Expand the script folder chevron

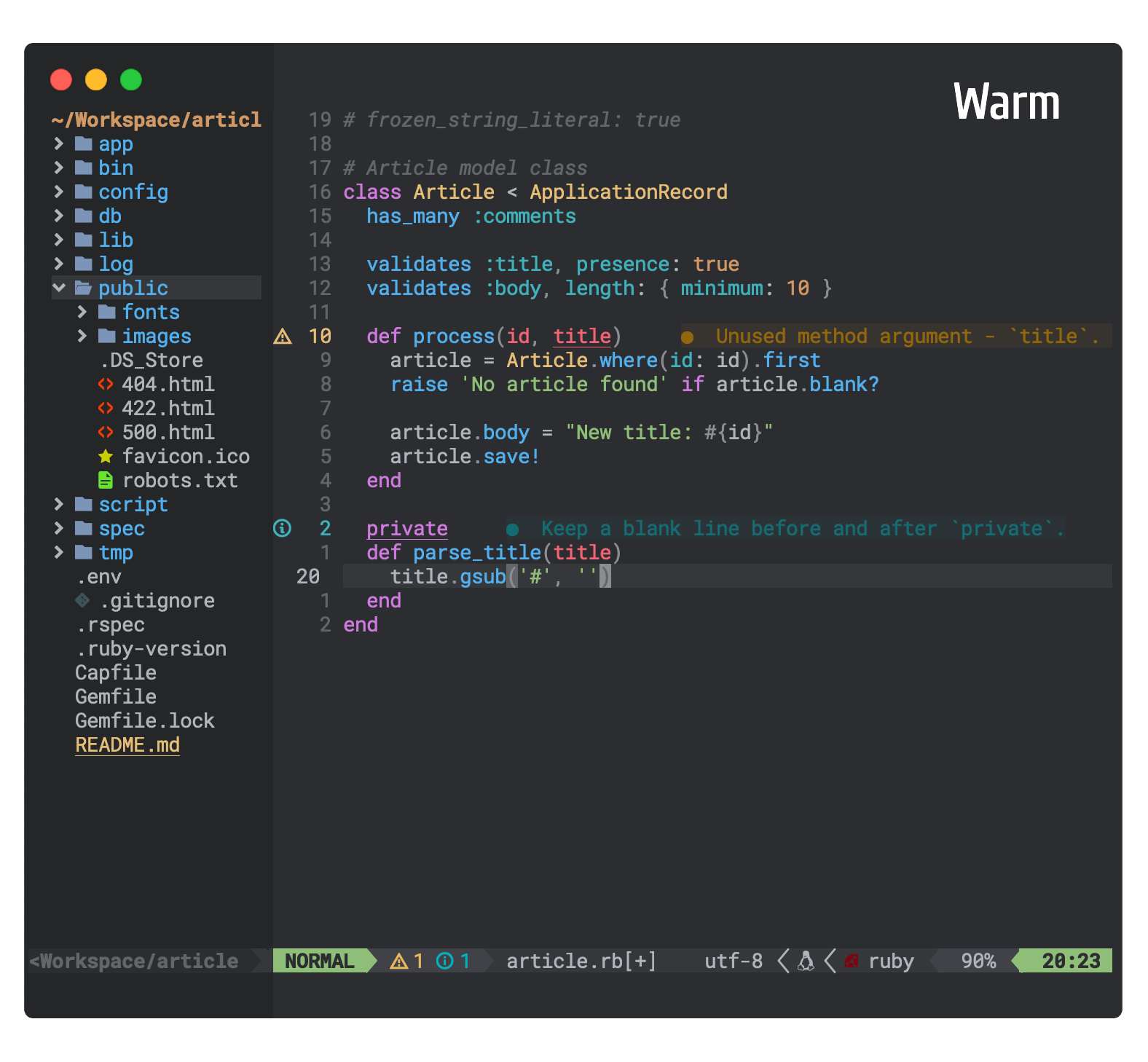pyautogui.click(x=59, y=504)
